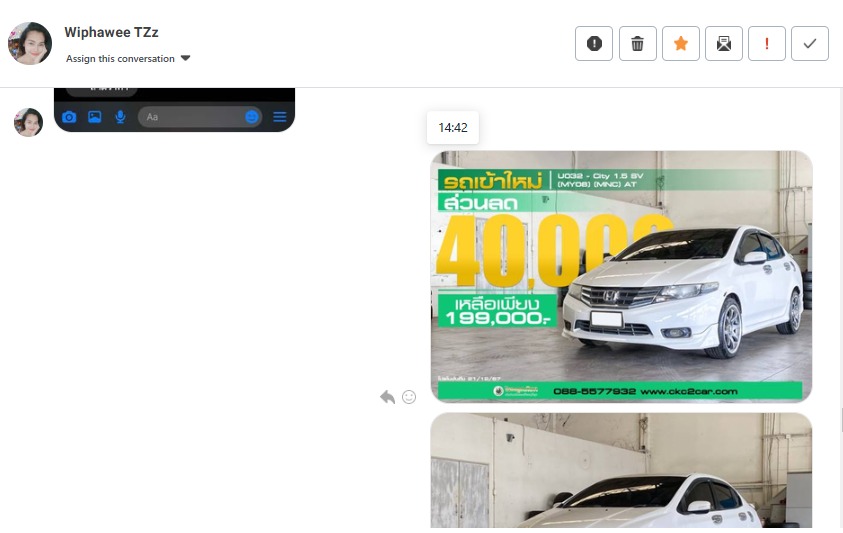Screen dimensions: 843x533
Task: Mark conversation as spam with the exclamation-circle icon
Action: click(594, 44)
